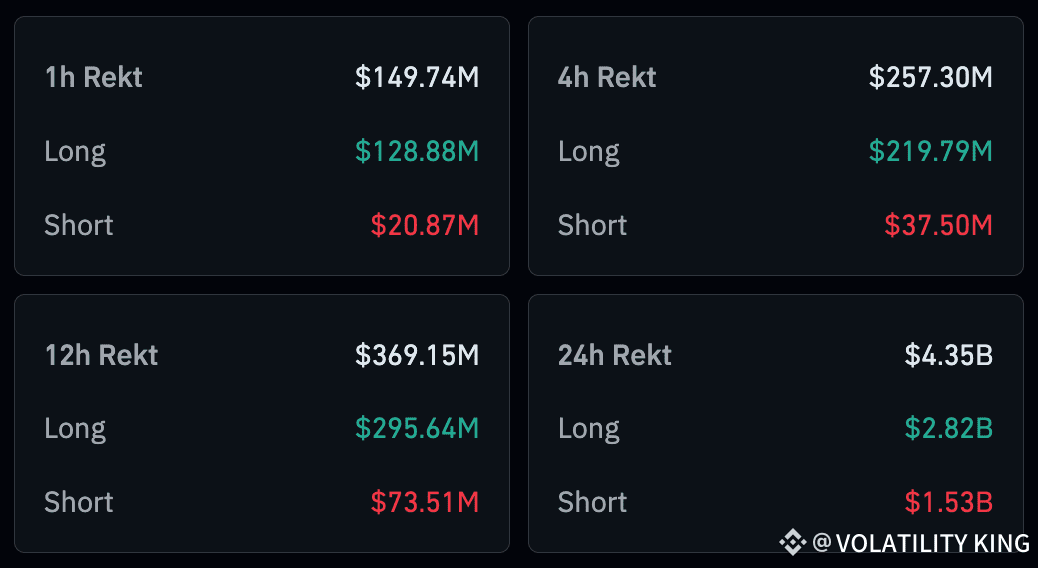Click the 12h Long $295.64M value
1038x568 pixels.
click(x=417, y=428)
